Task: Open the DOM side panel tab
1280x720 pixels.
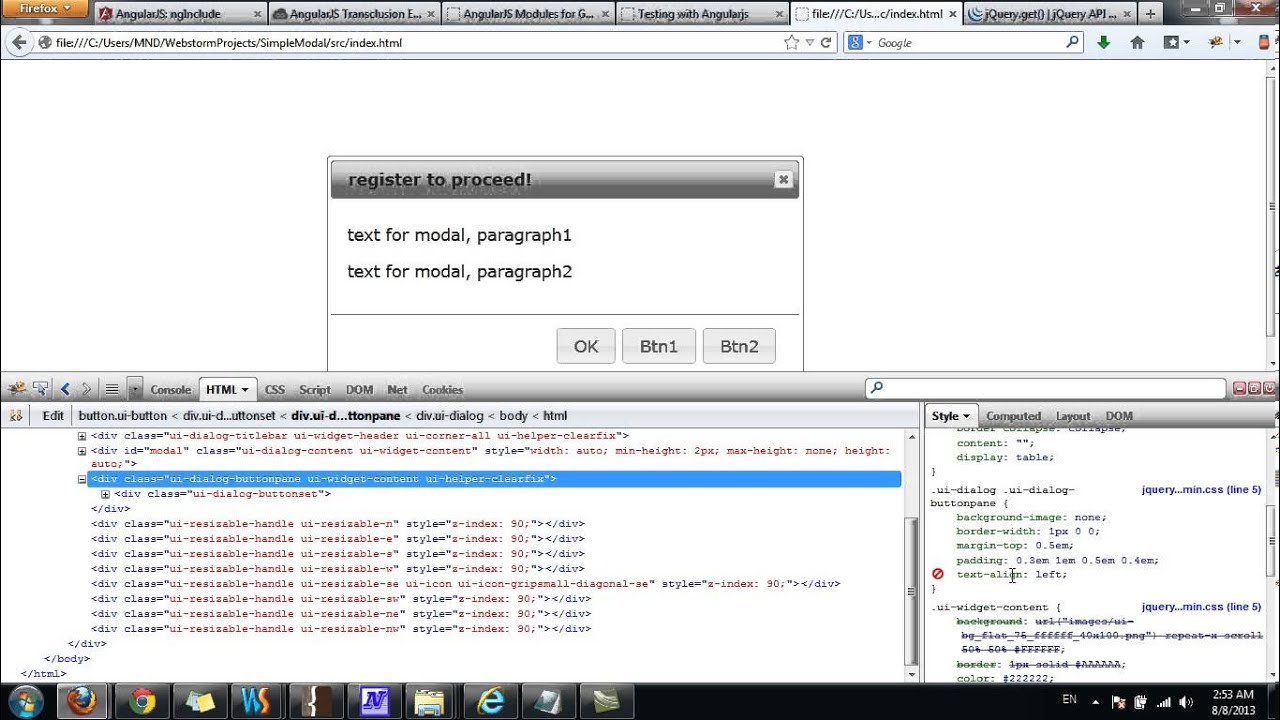Action: 1119,416
